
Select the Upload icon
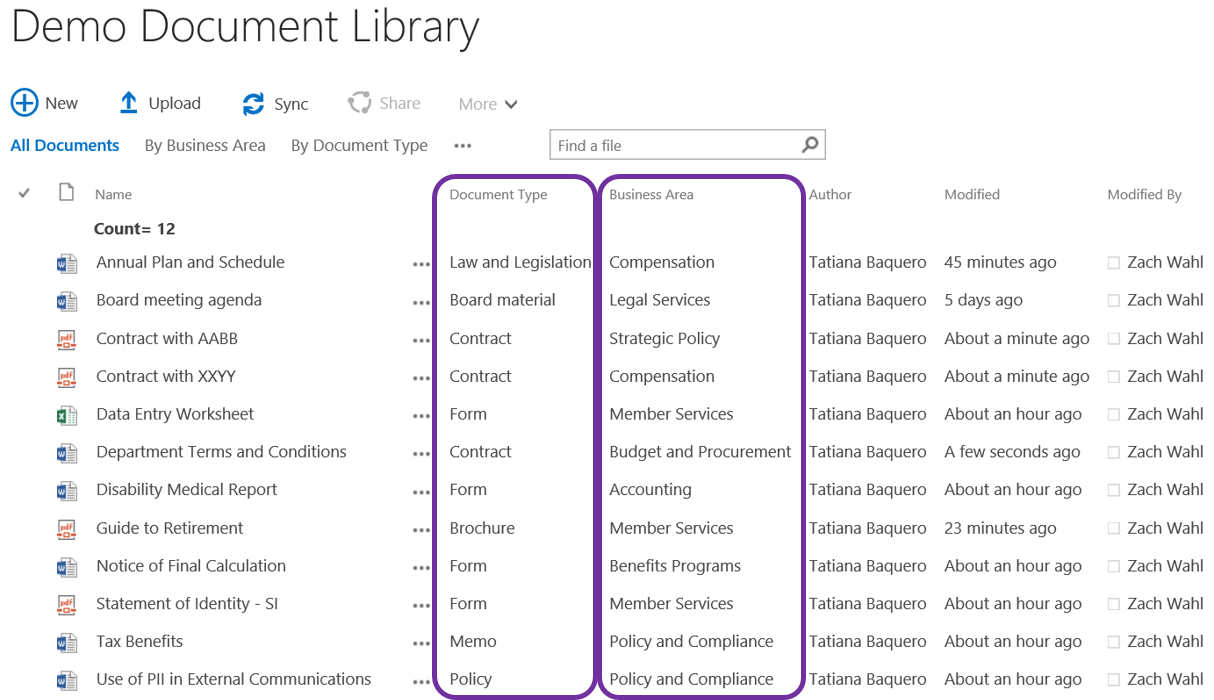128,102
